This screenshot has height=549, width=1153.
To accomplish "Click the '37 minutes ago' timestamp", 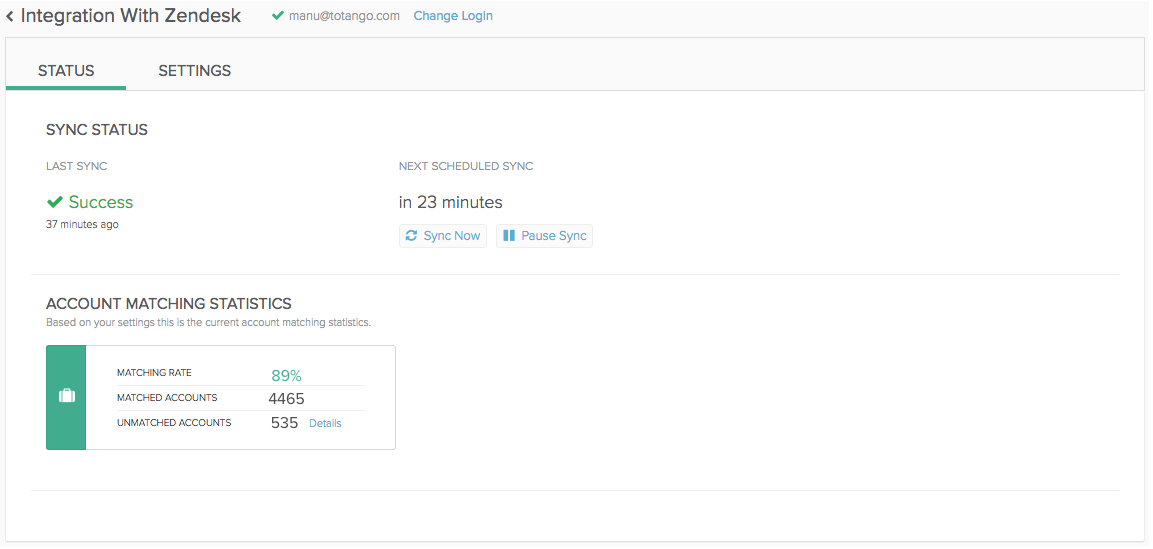I will pyautogui.click(x=82, y=225).
